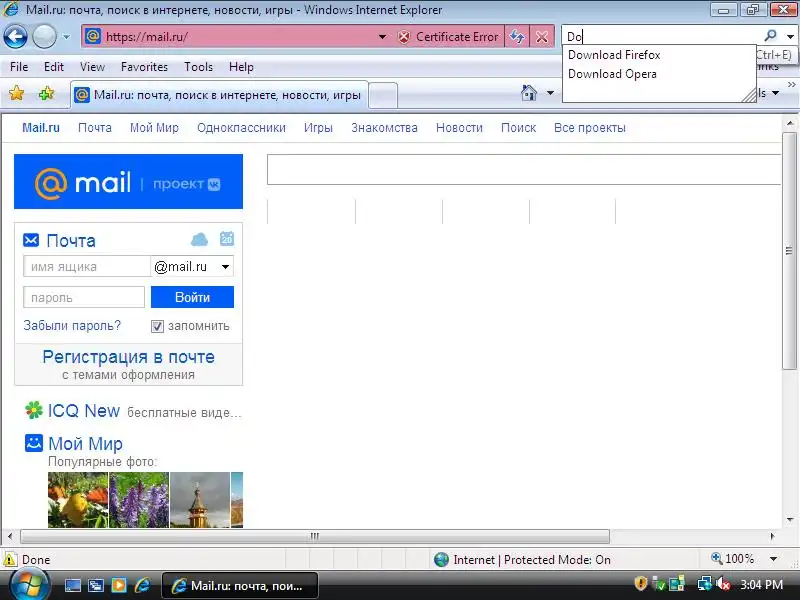Image resolution: width=800 pixels, height=600 pixels.
Task: Click the vertical scrollbar thumb
Action: click(789, 251)
